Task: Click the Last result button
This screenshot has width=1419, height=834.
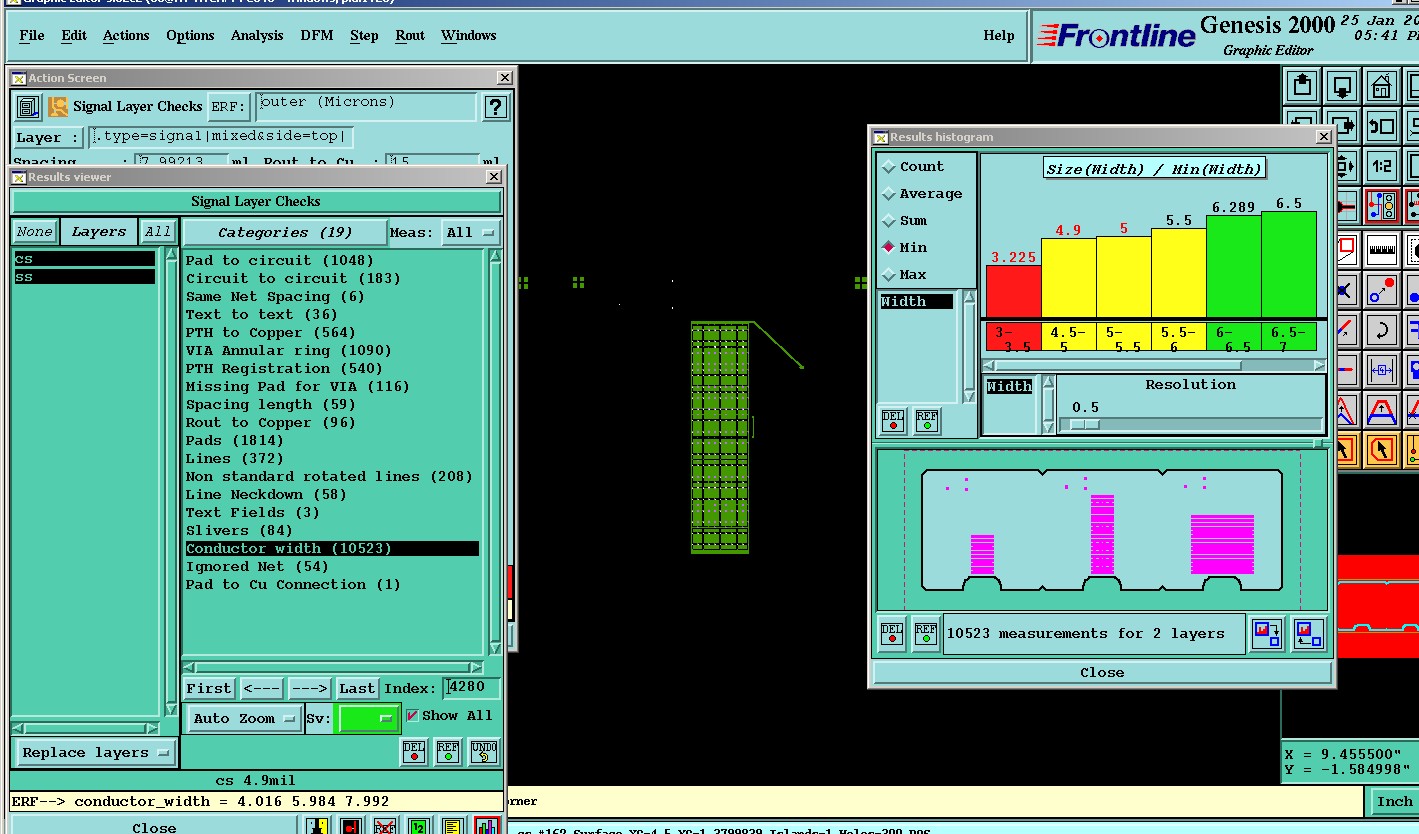Action: click(x=357, y=688)
